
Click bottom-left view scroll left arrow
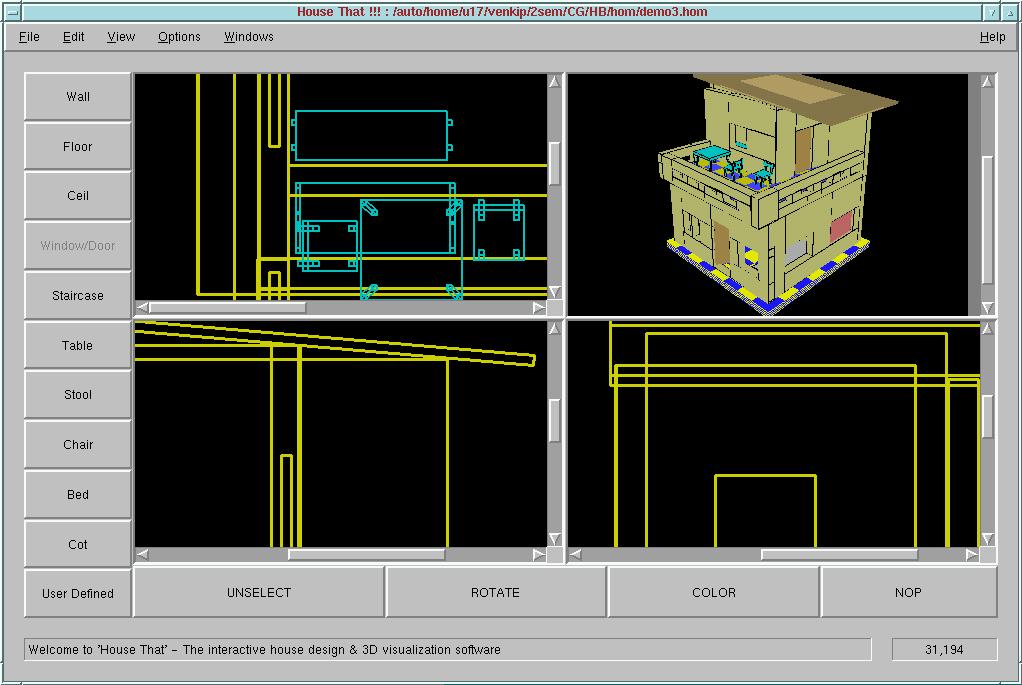click(x=142, y=554)
